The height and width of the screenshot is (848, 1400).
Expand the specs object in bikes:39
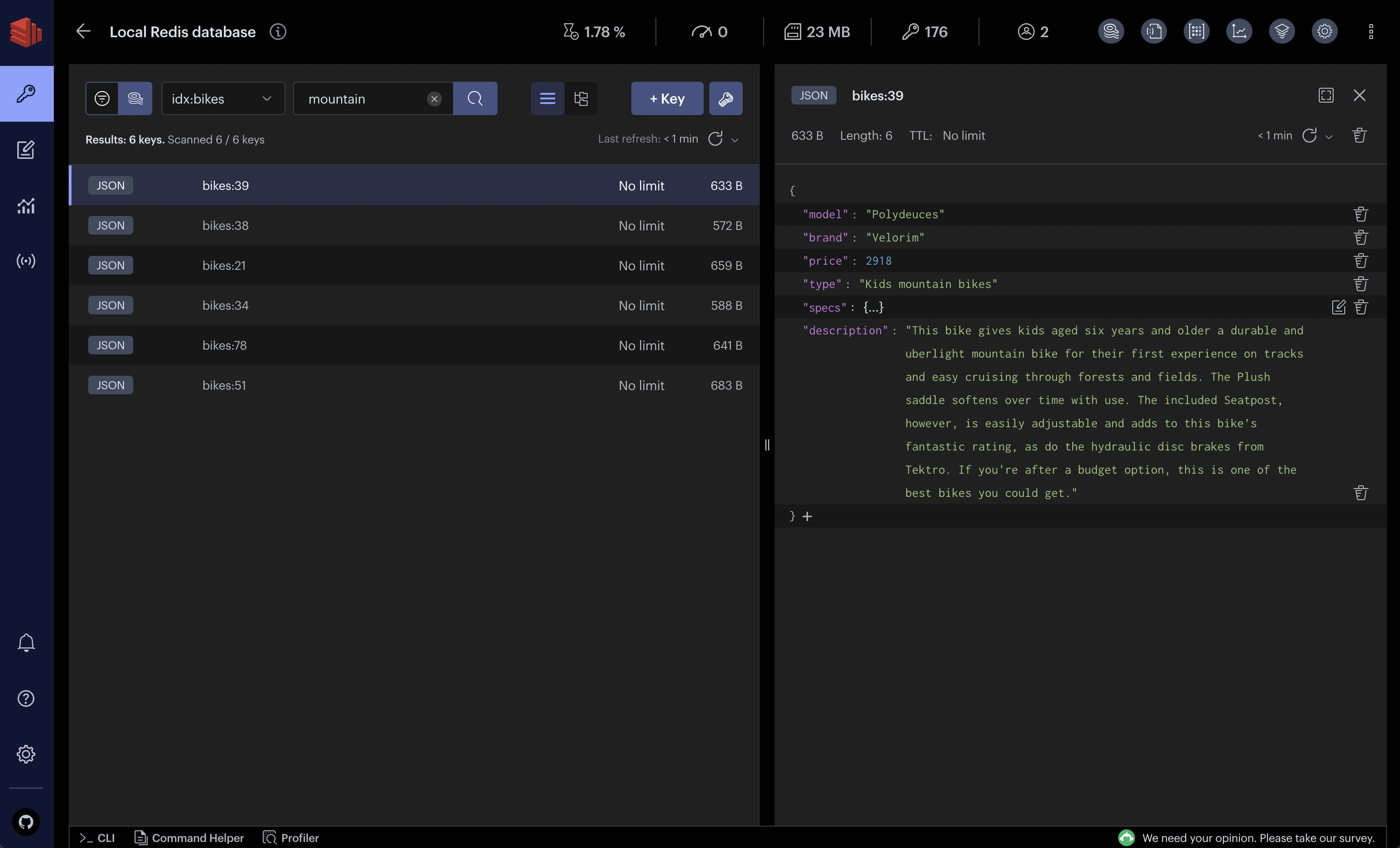coord(872,307)
